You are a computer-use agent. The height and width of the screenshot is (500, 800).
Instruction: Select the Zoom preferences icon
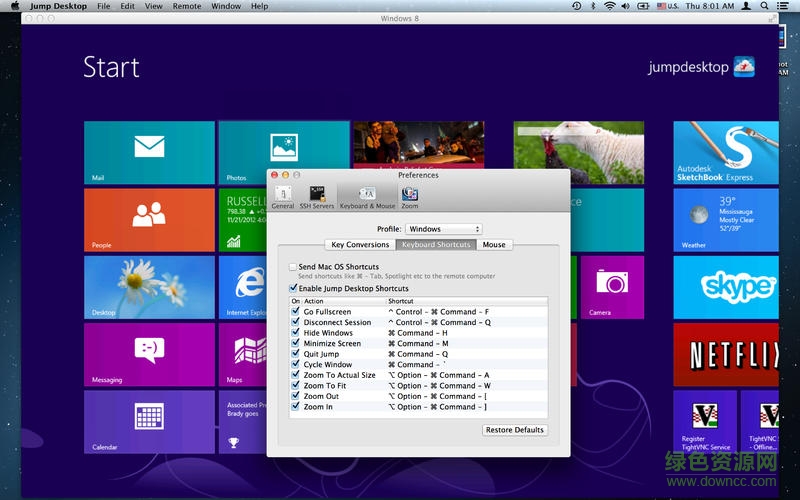point(409,196)
